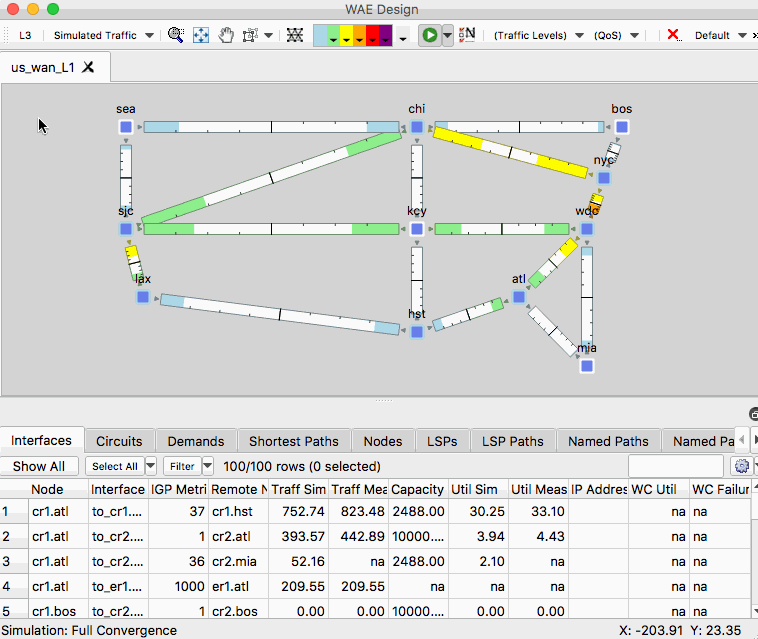The image size is (758, 639).
Task: Select the lax to hst circuit
Action: click(280, 314)
